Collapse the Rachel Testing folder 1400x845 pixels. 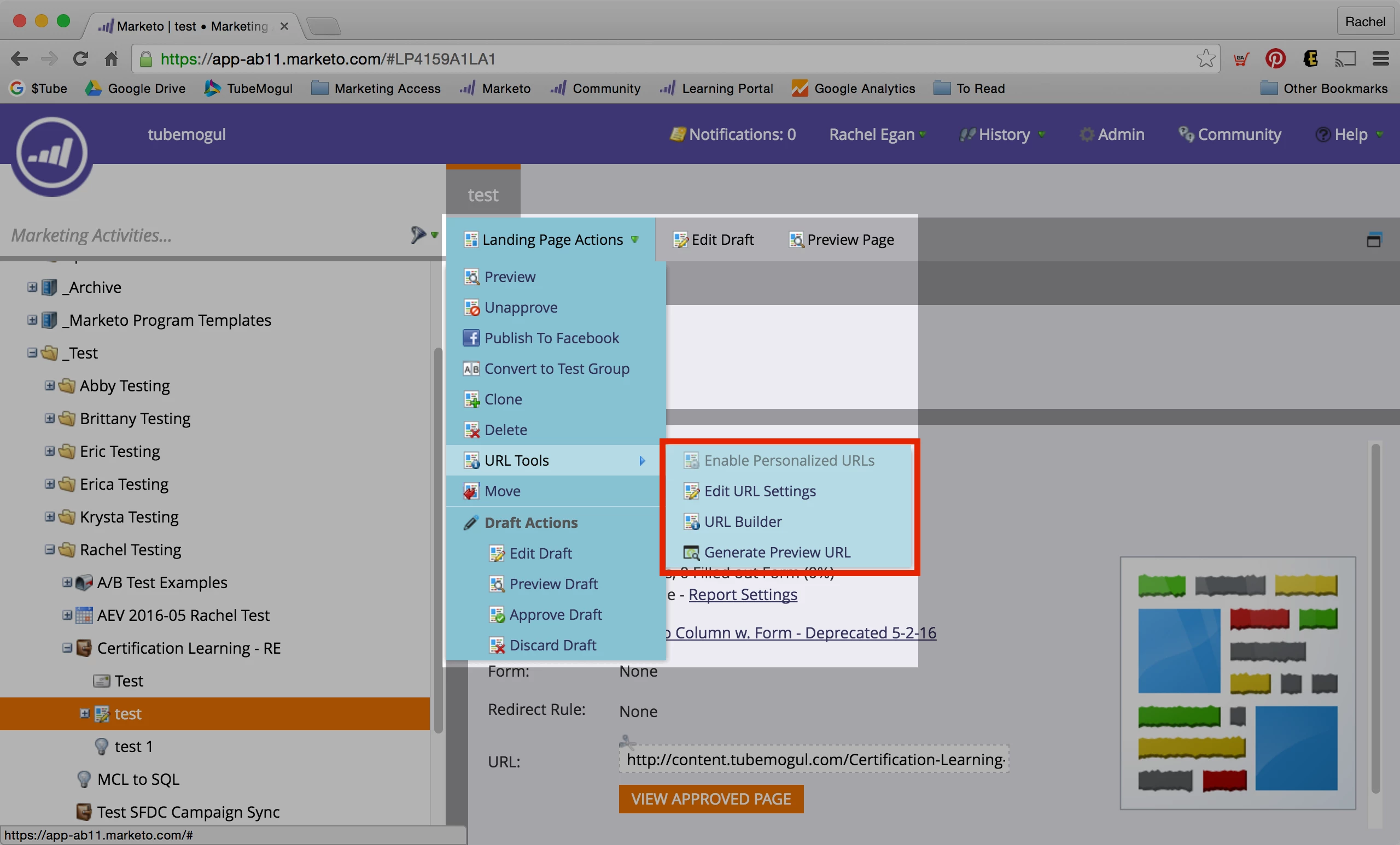click(50, 550)
